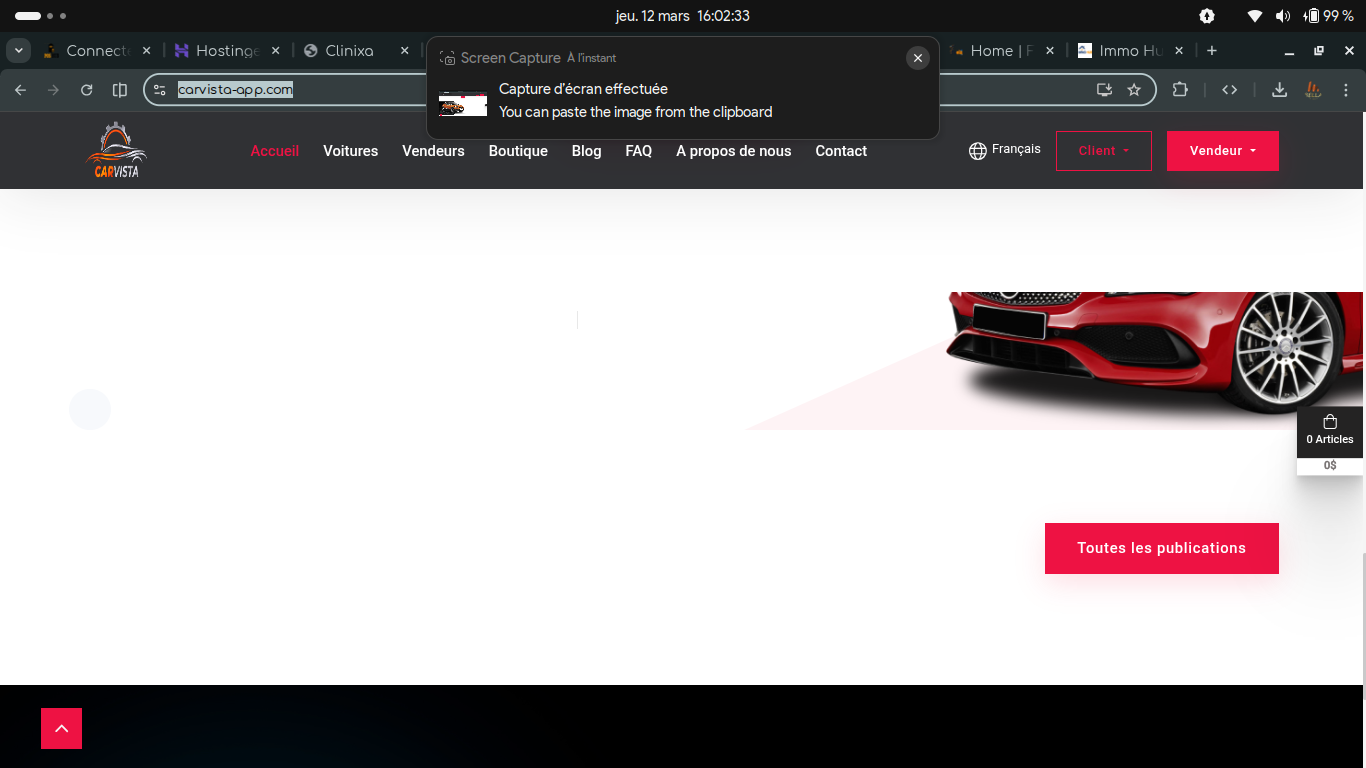Click the screenshot thumbnail in notification
Screen dimensions: 1366x768
[x=463, y=104]
